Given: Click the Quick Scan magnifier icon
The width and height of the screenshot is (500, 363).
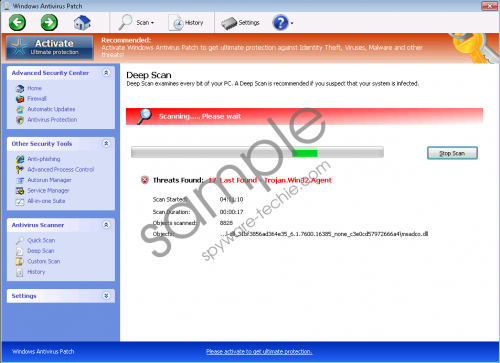Looking at the screenshot, I should pos(20,240).
